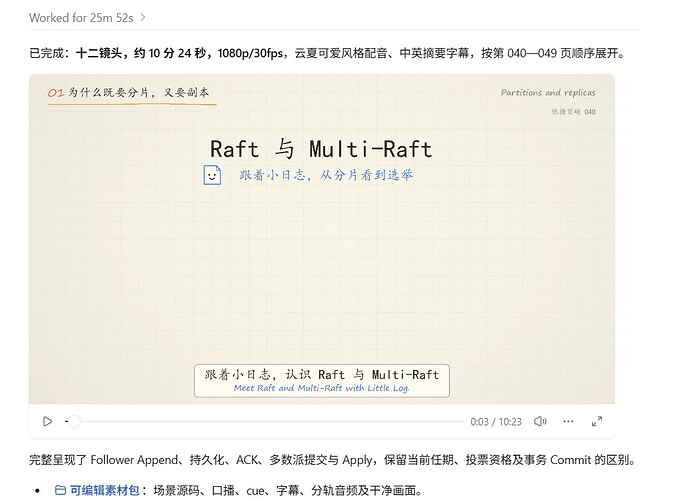Mute the video with the speaker icon
Screen dimensions: 683x500
click(x=540, y=422)
